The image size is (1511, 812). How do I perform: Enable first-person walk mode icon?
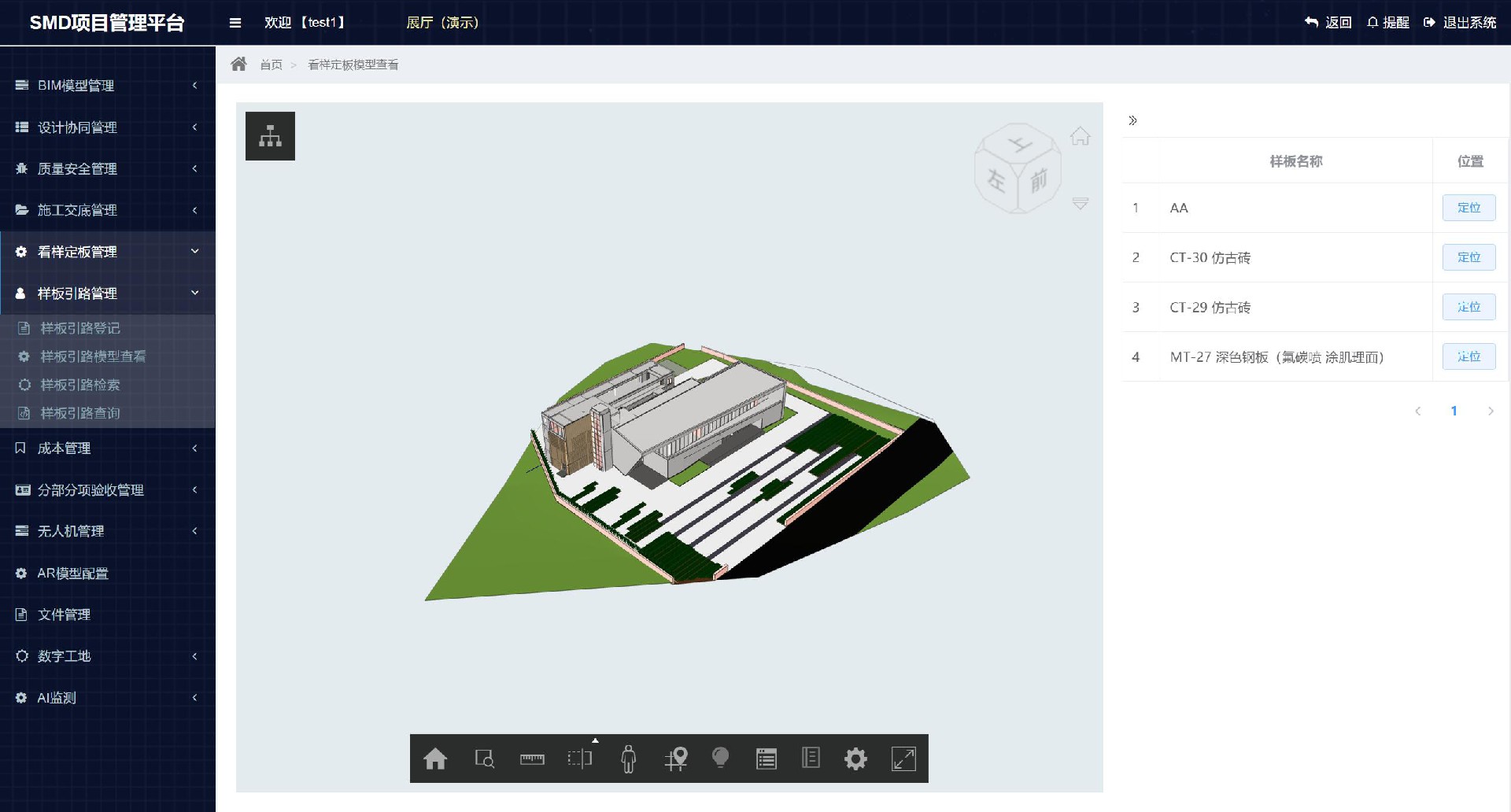pyautogui.click(x=628, y=758)
